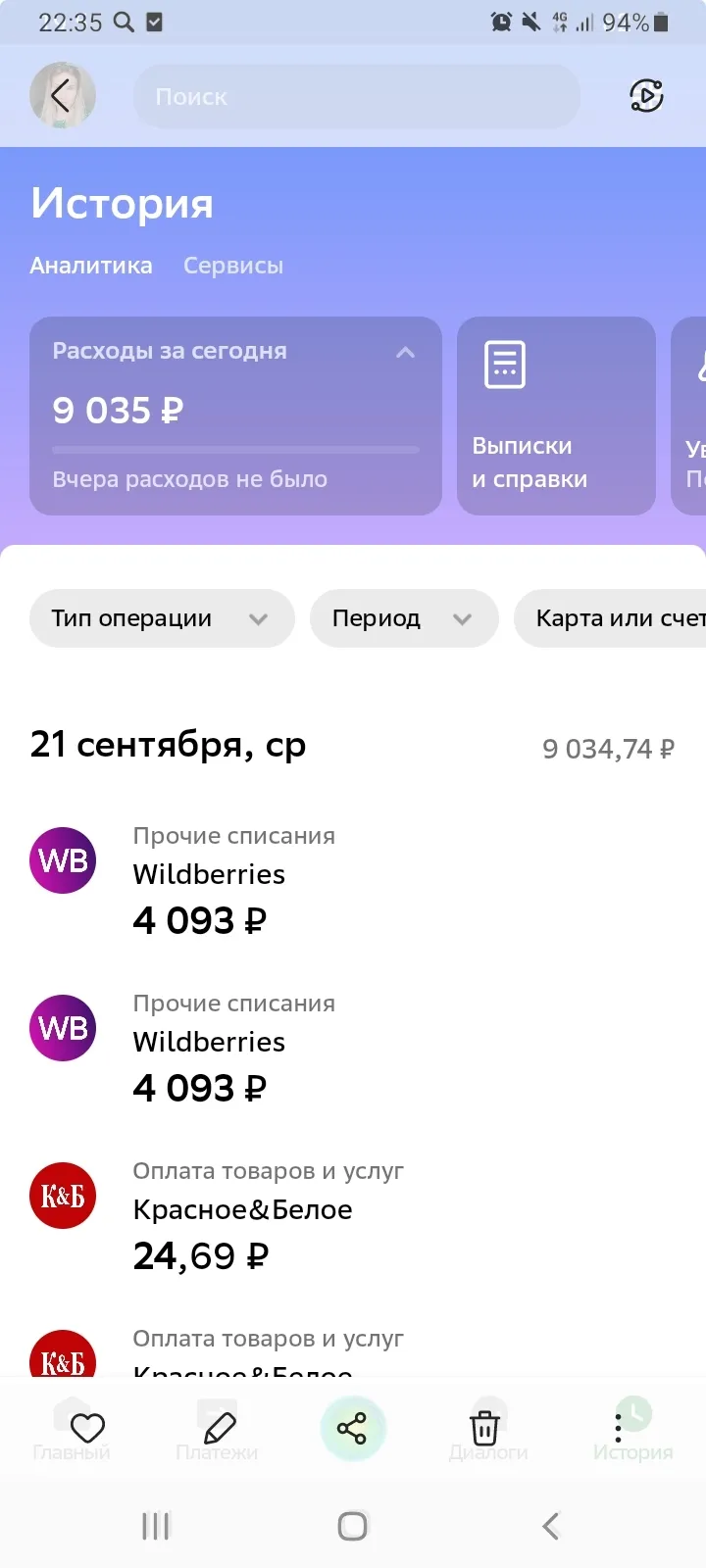Open the Период dropdown filter

pyautogui.click(x=404, y=618)
